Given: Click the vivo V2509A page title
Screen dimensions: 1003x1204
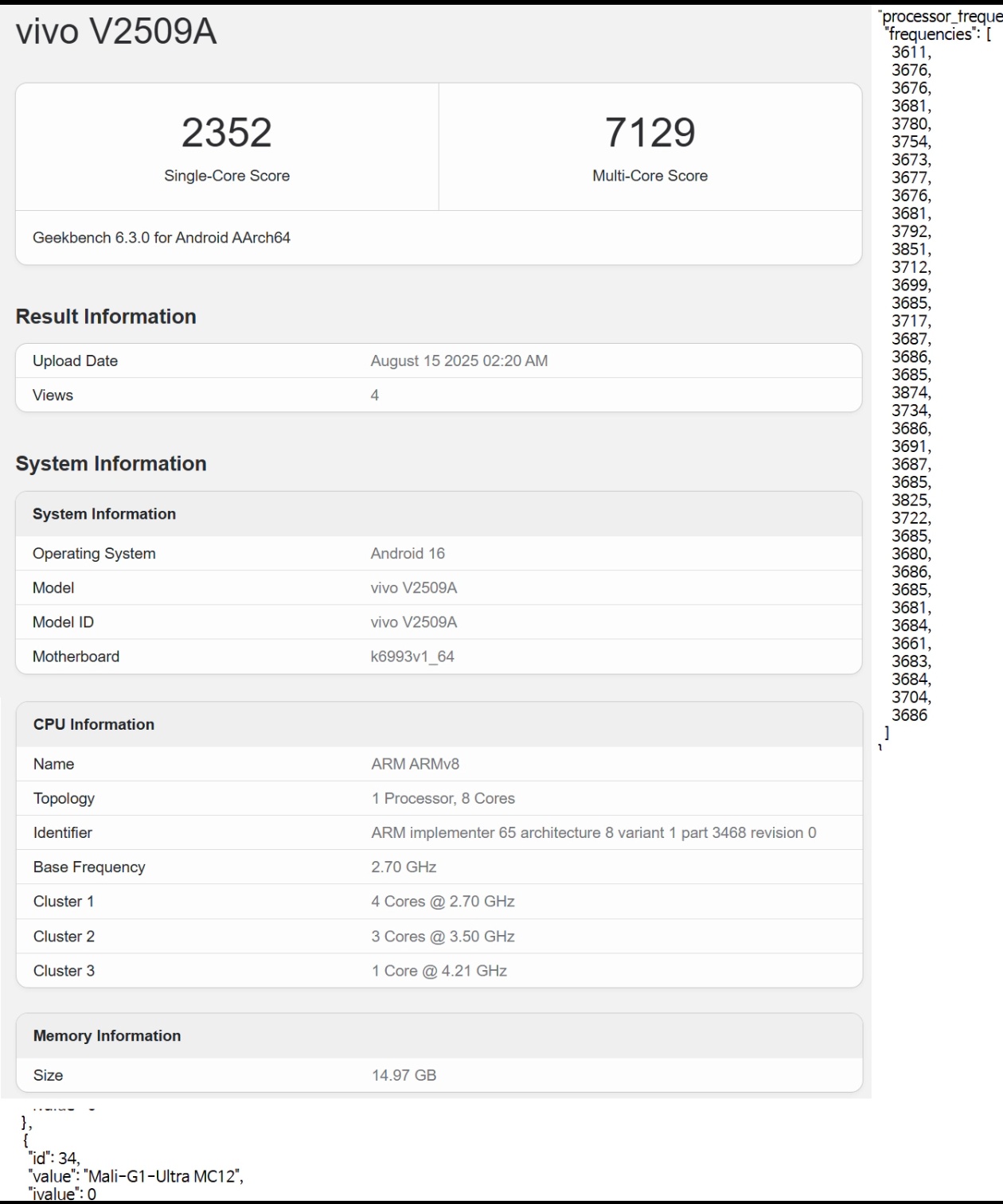Looking at the screenshot, I should click(x=116, y=32).
